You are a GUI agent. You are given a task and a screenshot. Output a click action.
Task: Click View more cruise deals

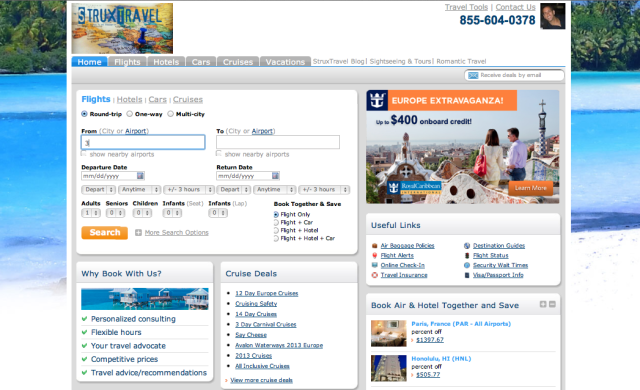click(x=261, y=380)
